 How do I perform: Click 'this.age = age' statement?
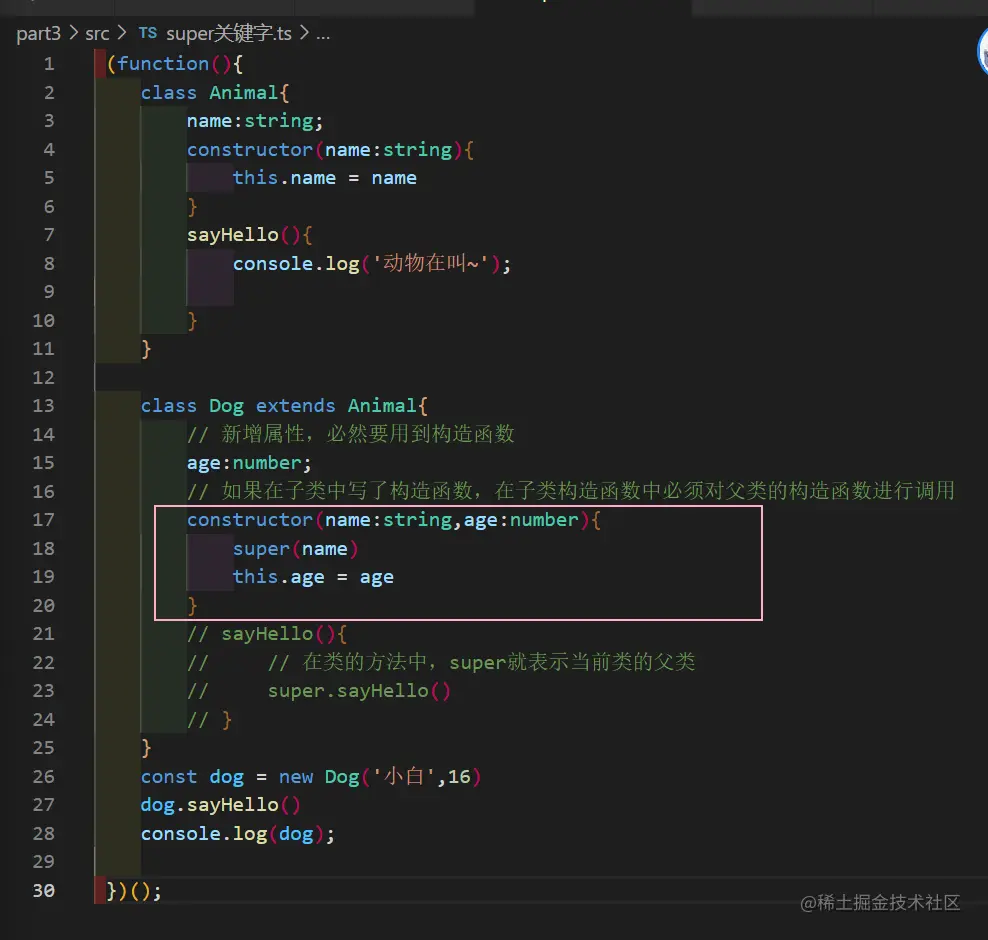(313, 577)
